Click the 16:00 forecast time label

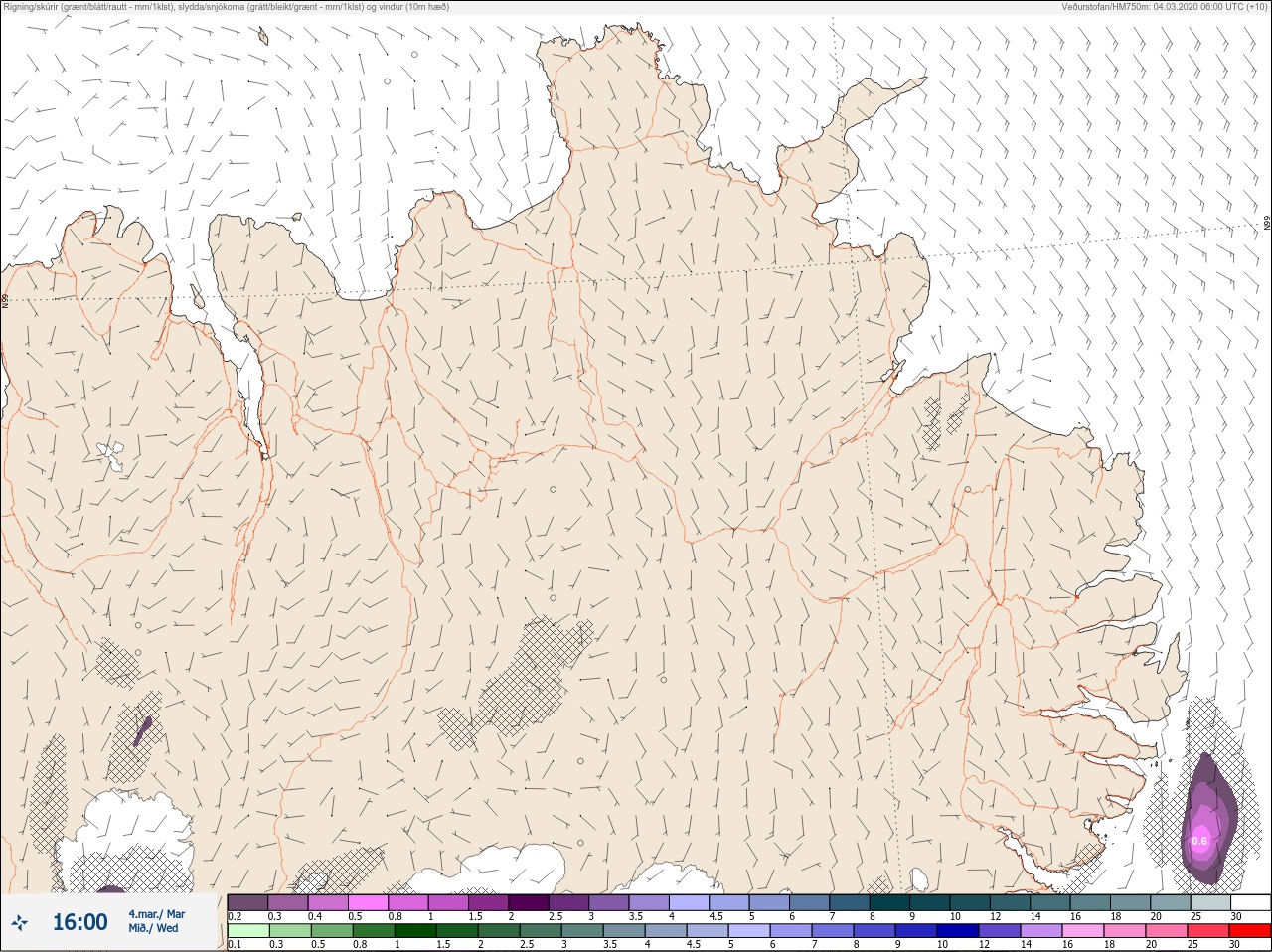coord(79,922)
